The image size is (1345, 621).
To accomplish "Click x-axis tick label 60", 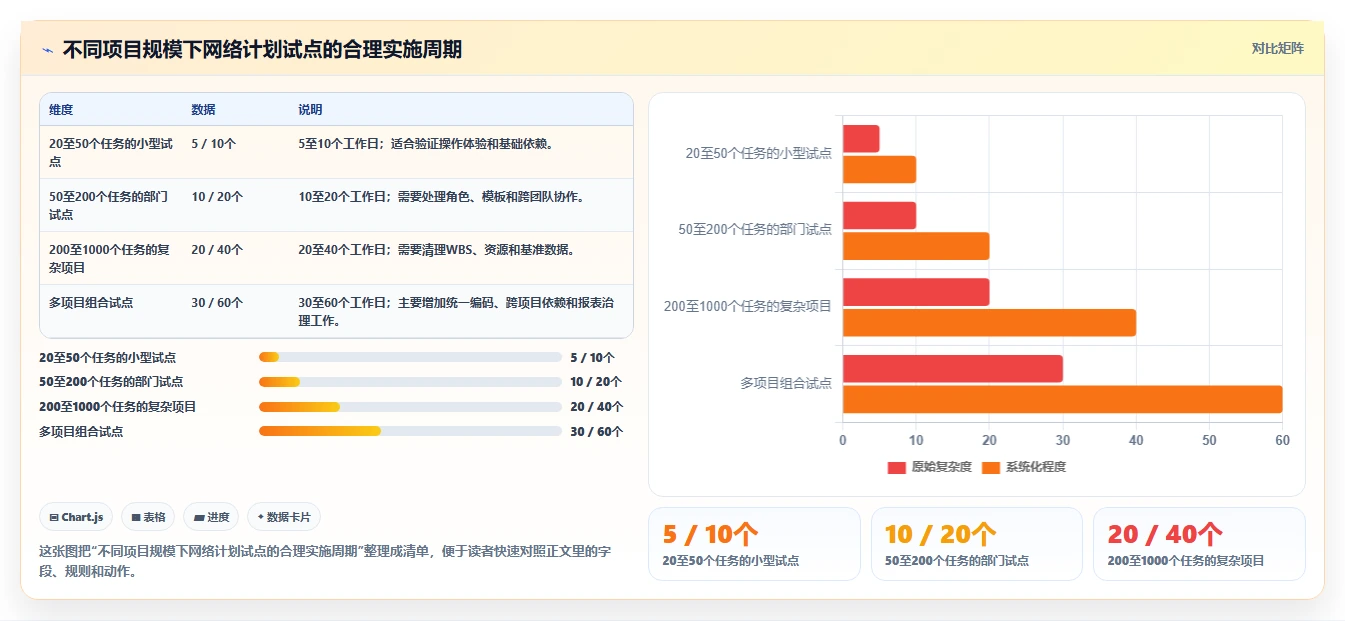I will [x=1283, y=440].
